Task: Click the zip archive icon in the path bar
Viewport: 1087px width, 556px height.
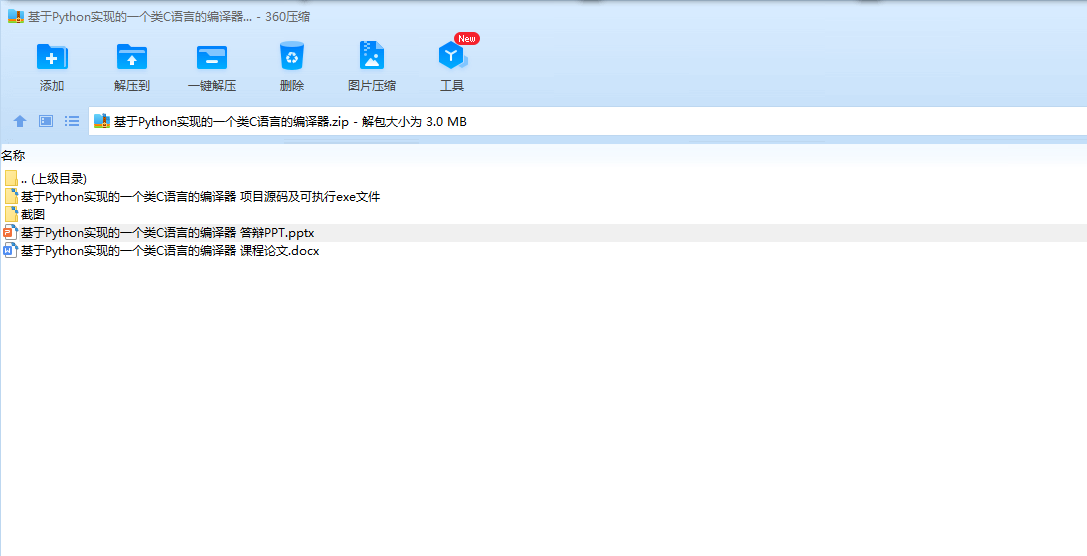Action: [102, 121]
